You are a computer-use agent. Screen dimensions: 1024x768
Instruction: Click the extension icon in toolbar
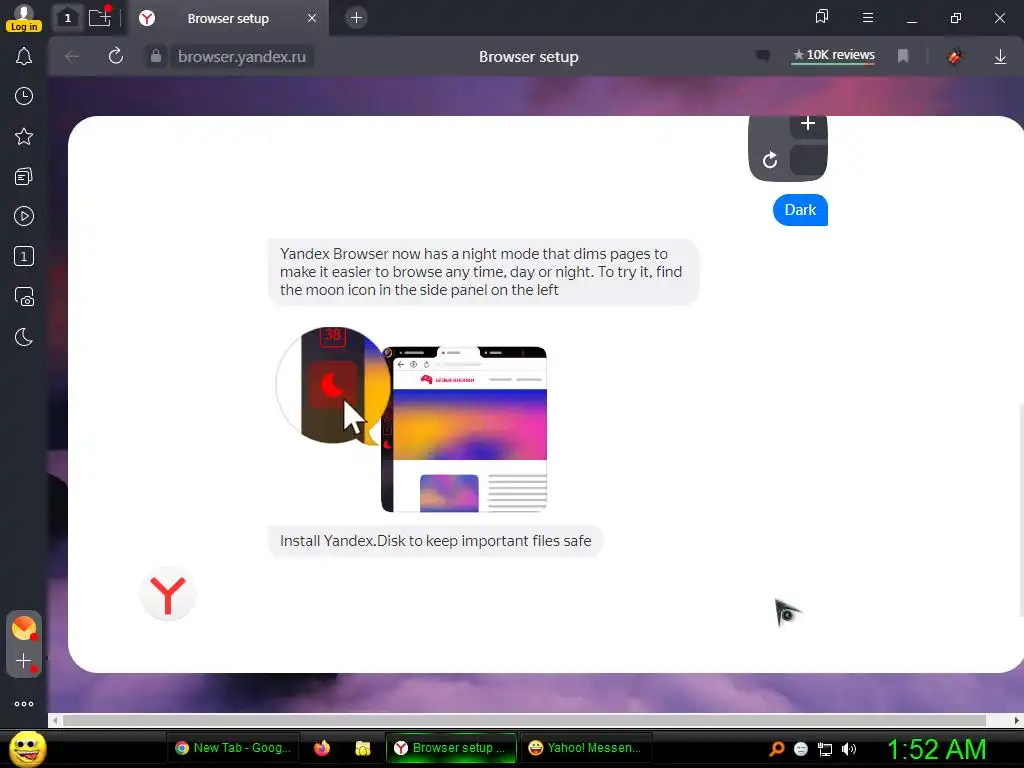[x=955, y=57]
